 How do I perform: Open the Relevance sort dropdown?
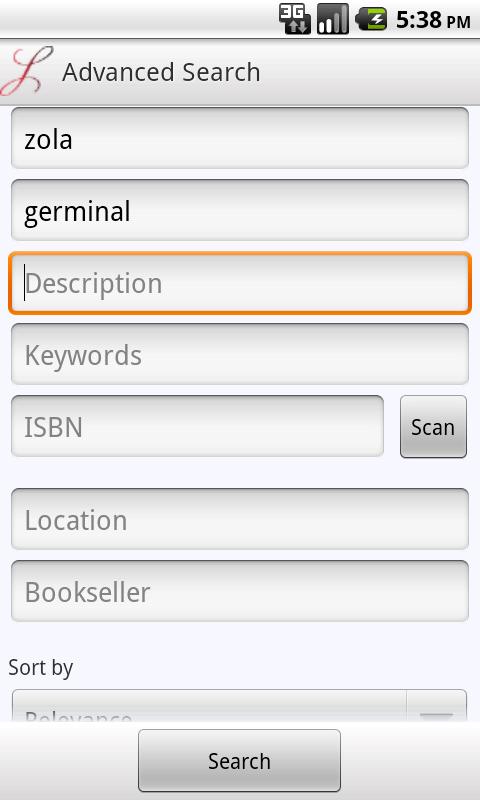tap(209, 706)
